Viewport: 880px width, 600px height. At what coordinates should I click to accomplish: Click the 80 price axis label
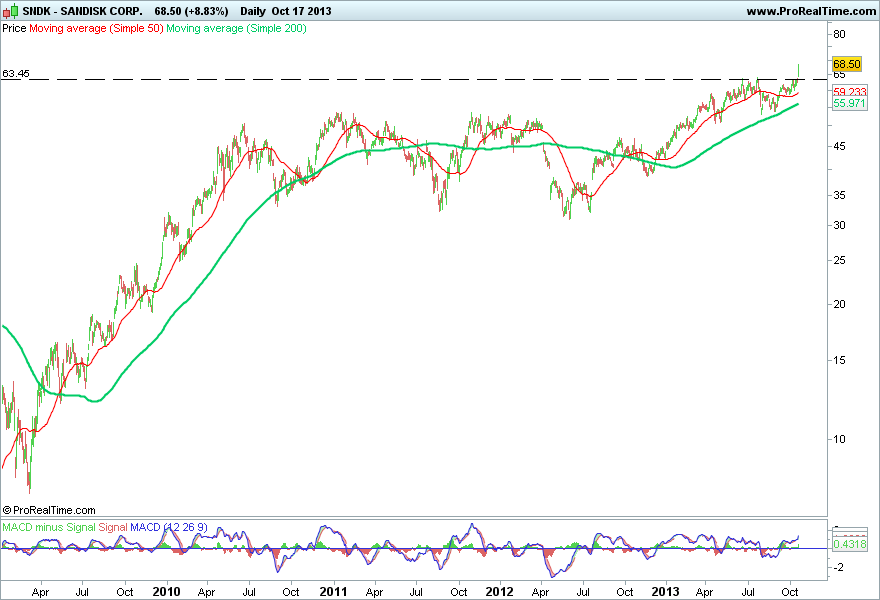(839, 34)
